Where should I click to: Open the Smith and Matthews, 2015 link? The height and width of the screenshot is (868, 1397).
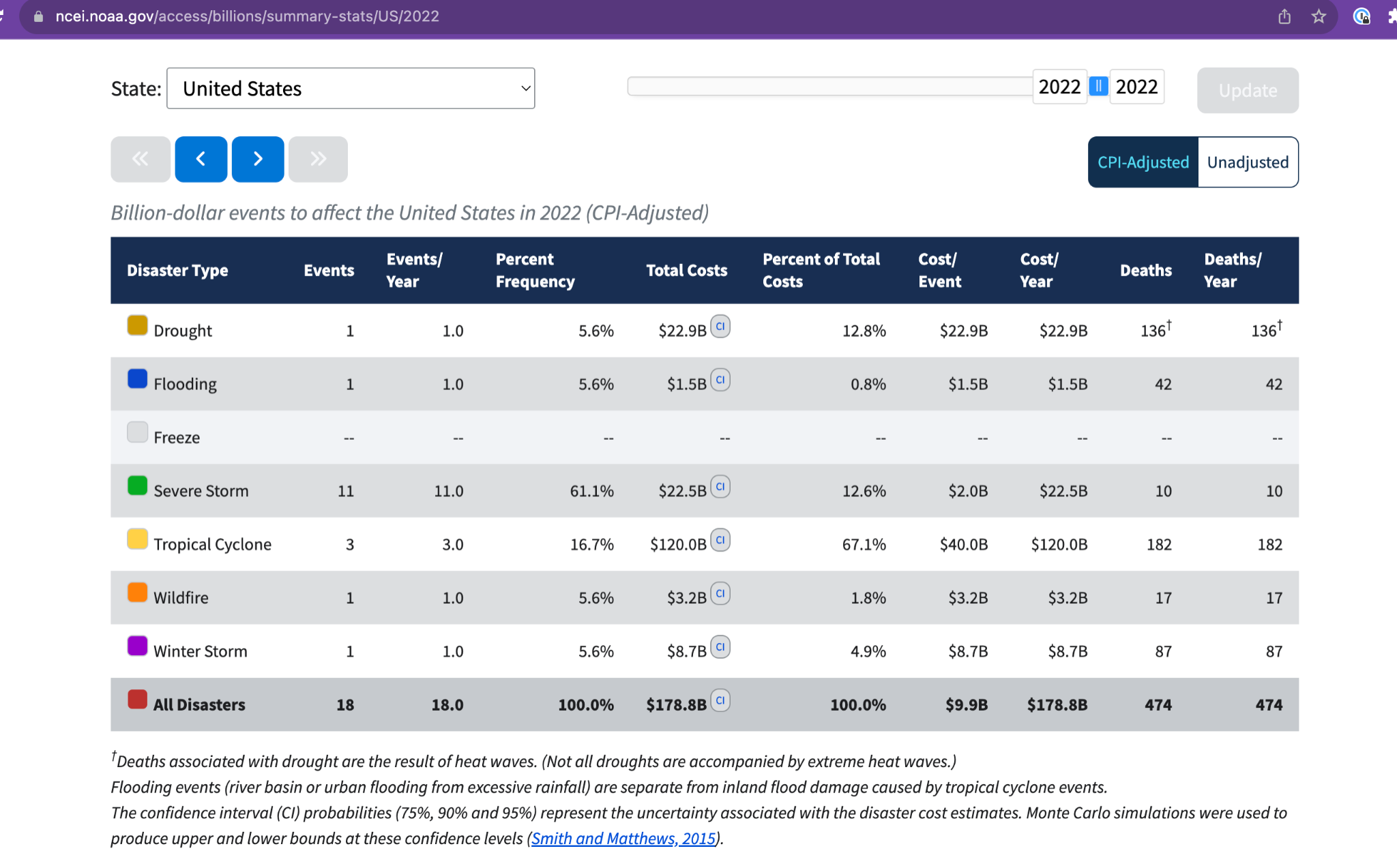pos(623,839)
